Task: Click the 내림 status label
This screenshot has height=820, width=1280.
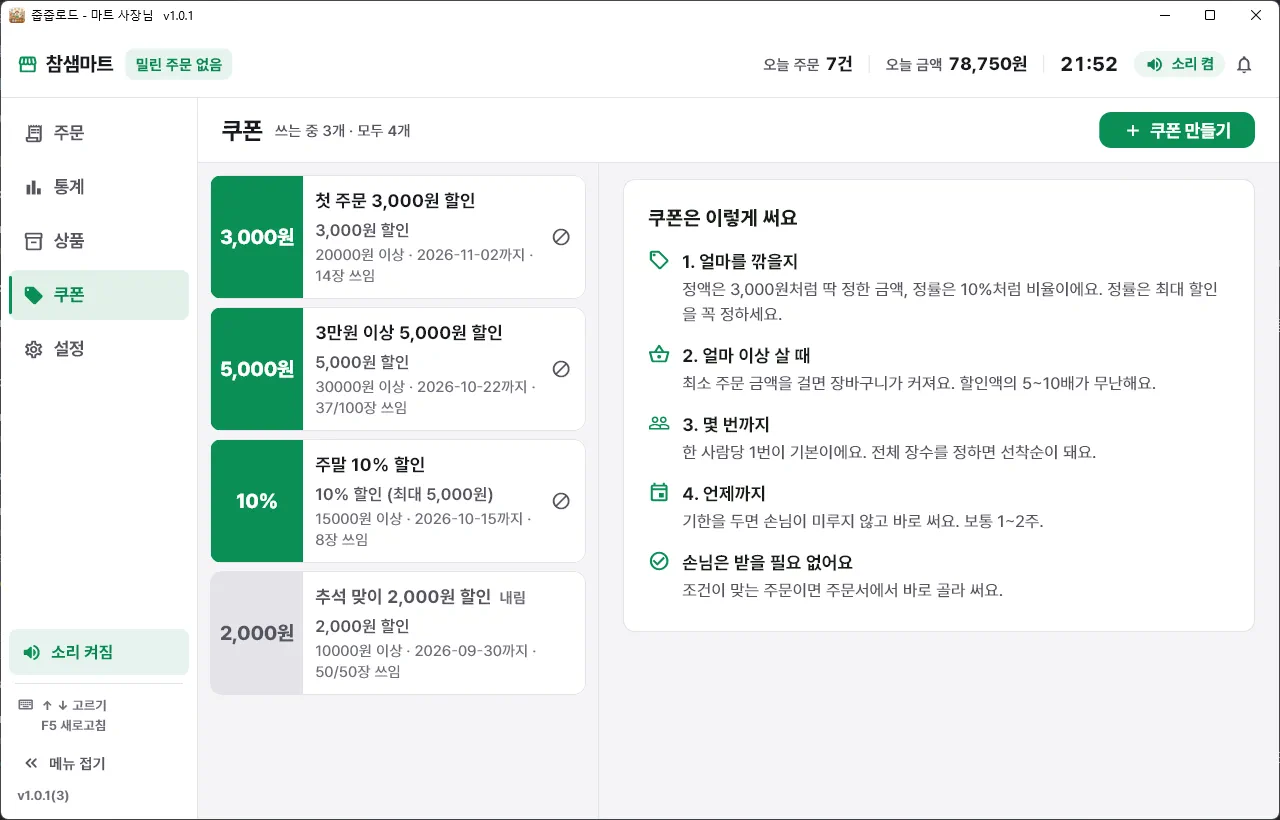Action: click(x=512, y=598)
